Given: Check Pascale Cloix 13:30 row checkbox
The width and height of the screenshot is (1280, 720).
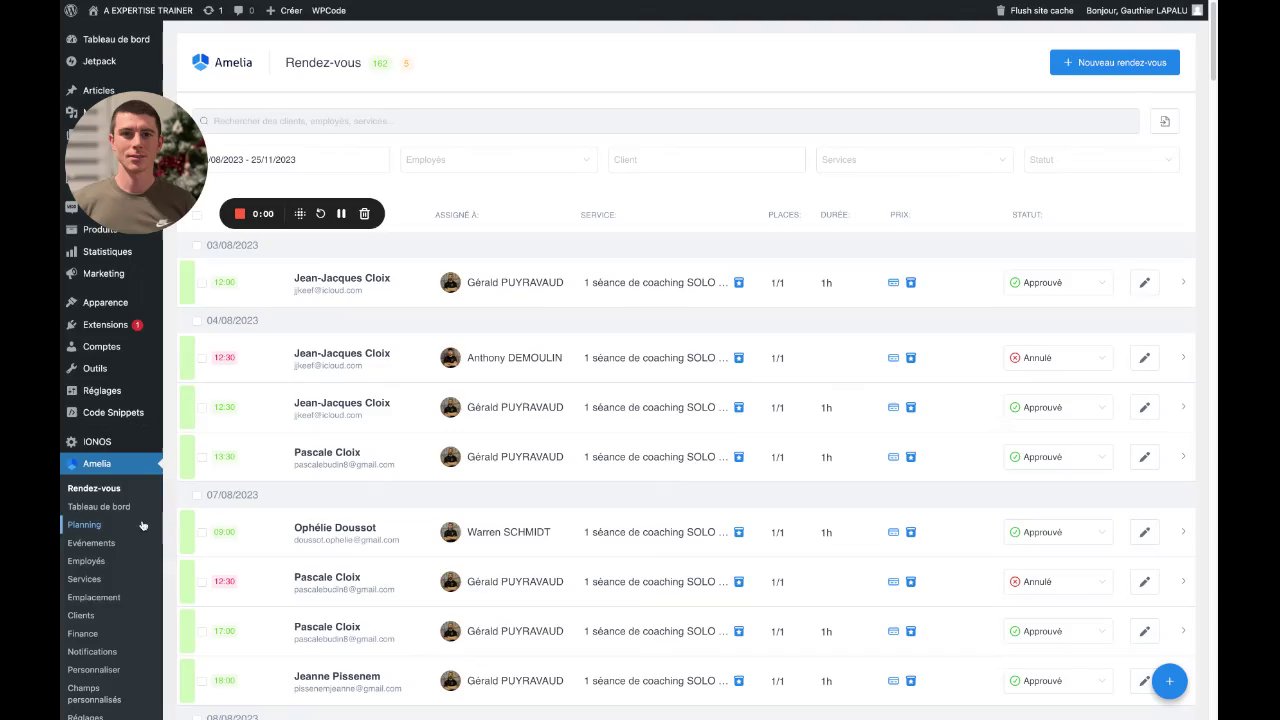Looking at the screenshot, I should pyautogui.click(x=202, y=457).
